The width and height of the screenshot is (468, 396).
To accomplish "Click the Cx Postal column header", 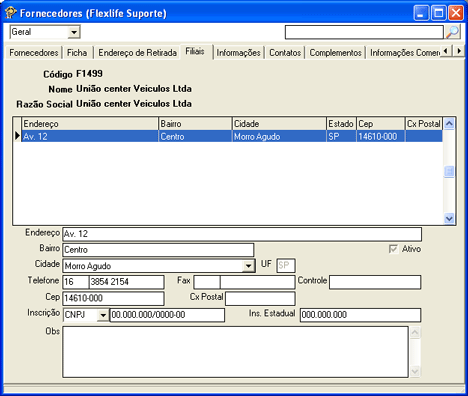I will click(424, 124).
